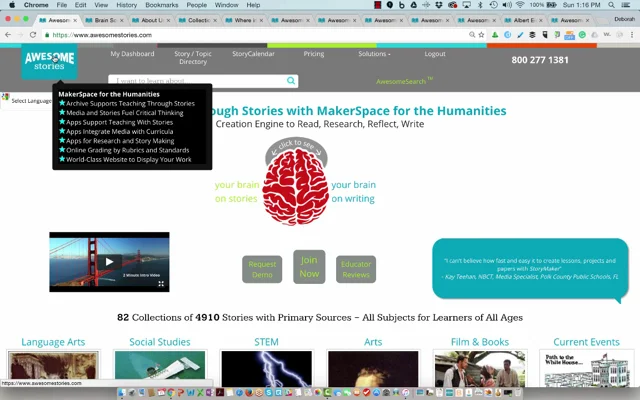
Task: Open the Bookmarks menu
Action: coord(162,5)
